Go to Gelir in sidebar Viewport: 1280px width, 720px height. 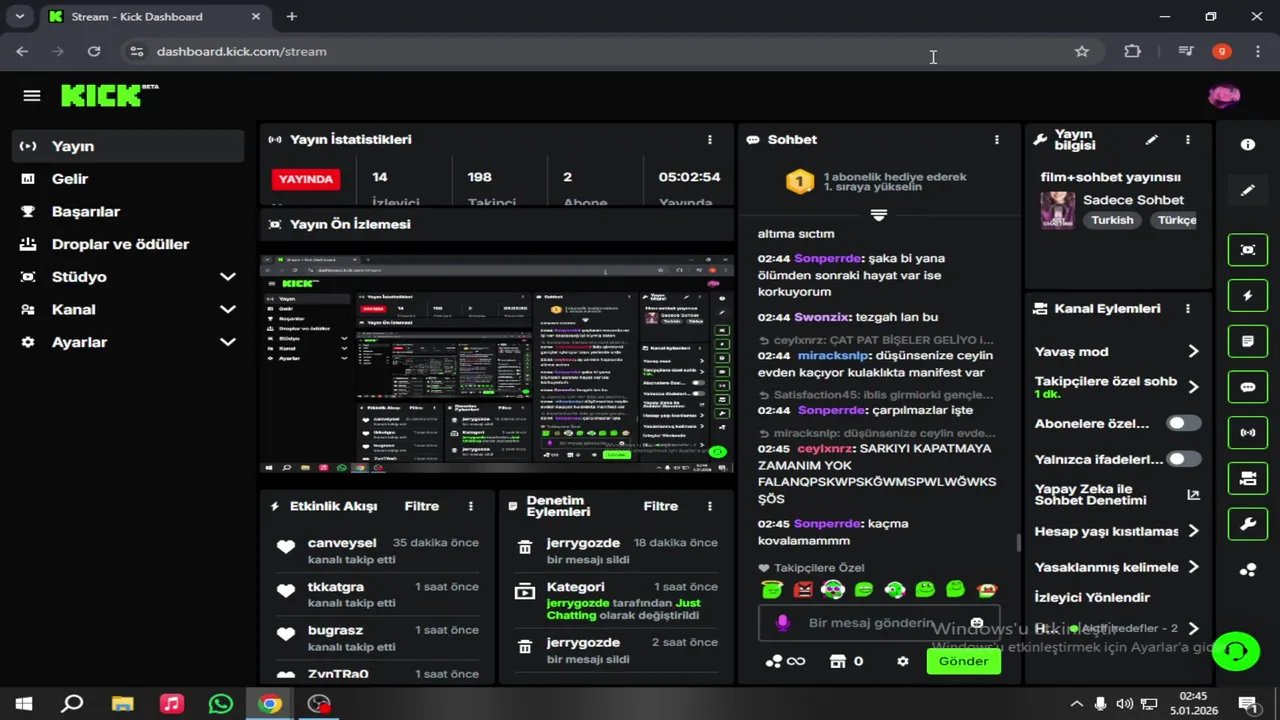coord(130,179)
